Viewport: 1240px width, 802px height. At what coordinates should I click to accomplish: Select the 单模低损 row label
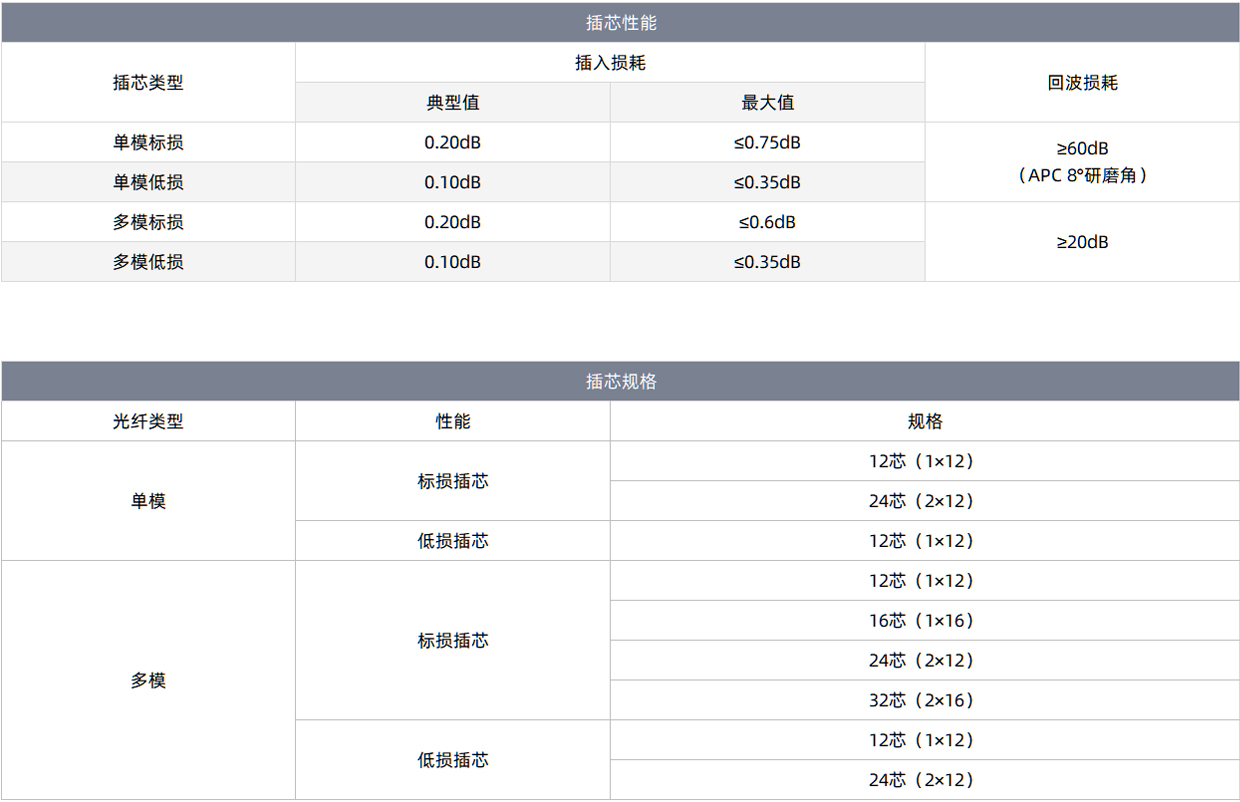tap(148, 182)
